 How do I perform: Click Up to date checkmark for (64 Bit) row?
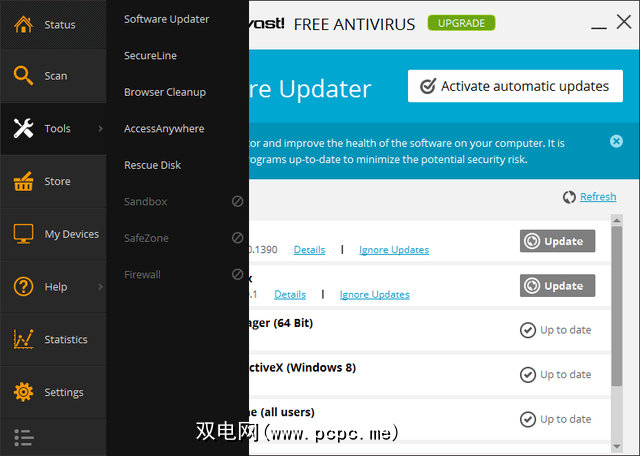[x=528, y=330]
